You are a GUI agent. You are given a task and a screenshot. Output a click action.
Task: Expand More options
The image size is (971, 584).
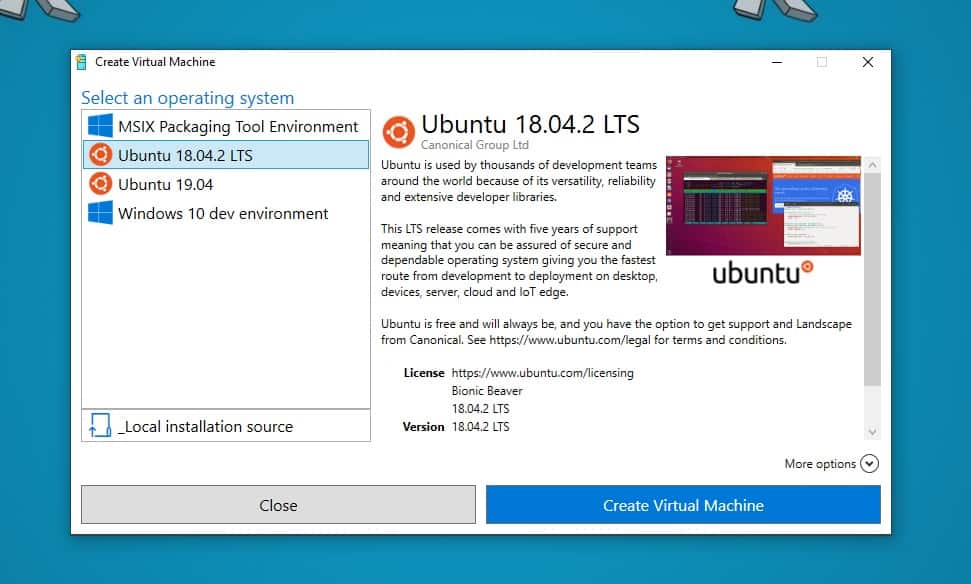(831, 463)
